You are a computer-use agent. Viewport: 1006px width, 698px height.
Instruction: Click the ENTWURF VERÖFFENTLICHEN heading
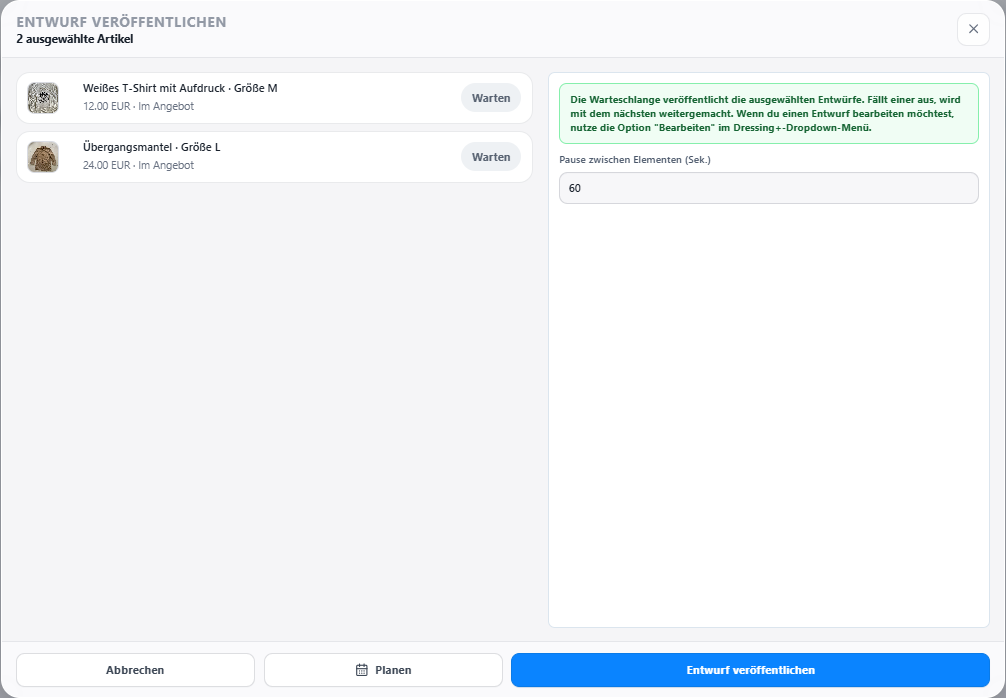coord(121,22)
